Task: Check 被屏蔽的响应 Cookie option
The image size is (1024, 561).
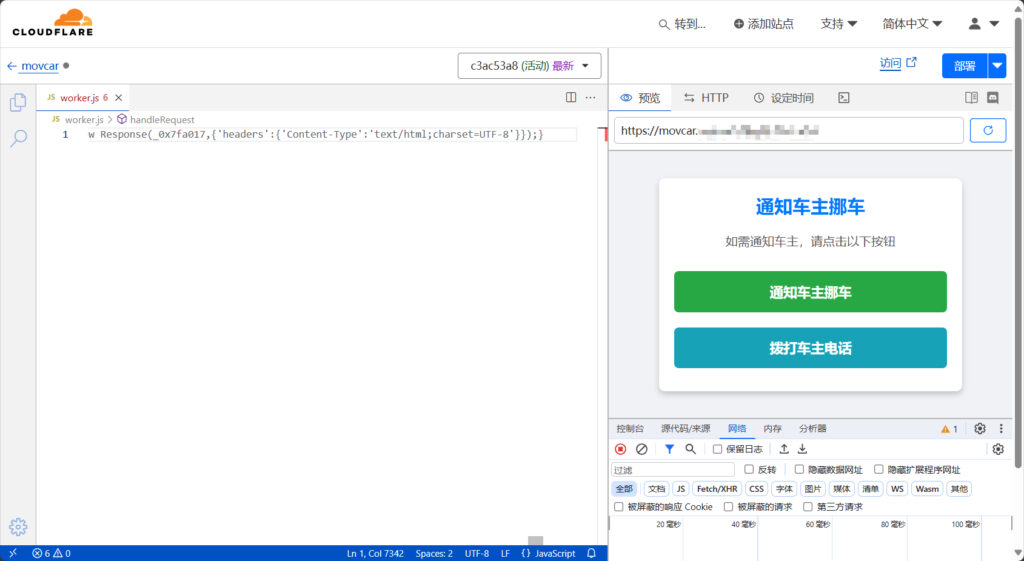Action: point(619,507)
